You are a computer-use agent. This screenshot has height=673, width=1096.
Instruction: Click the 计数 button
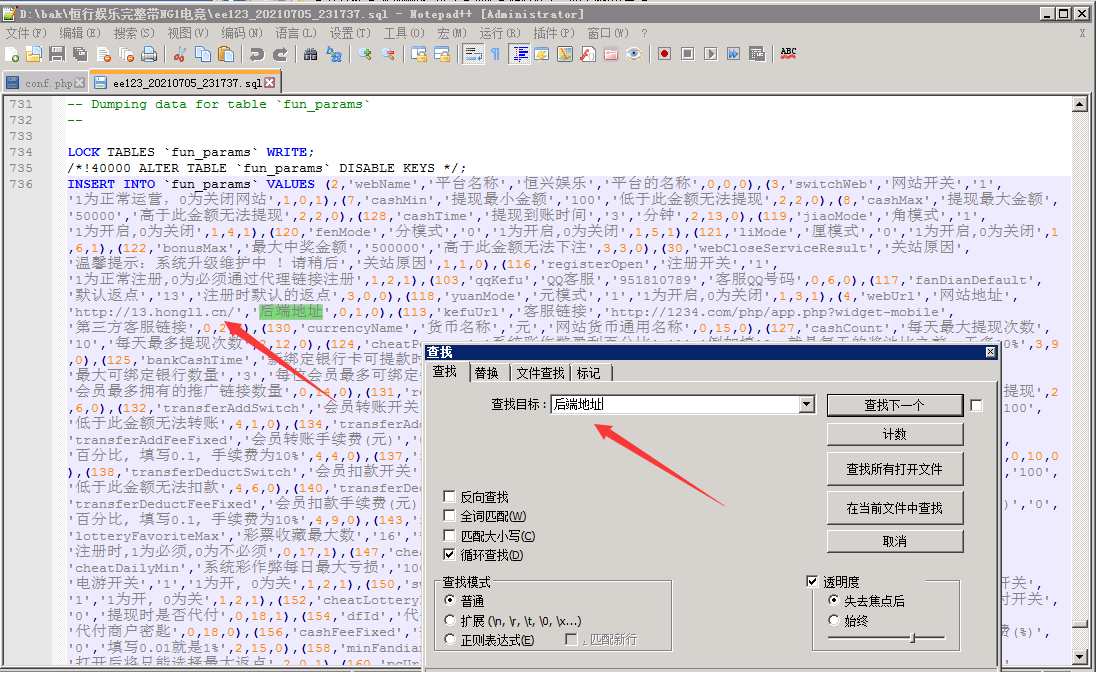(895, 435)
